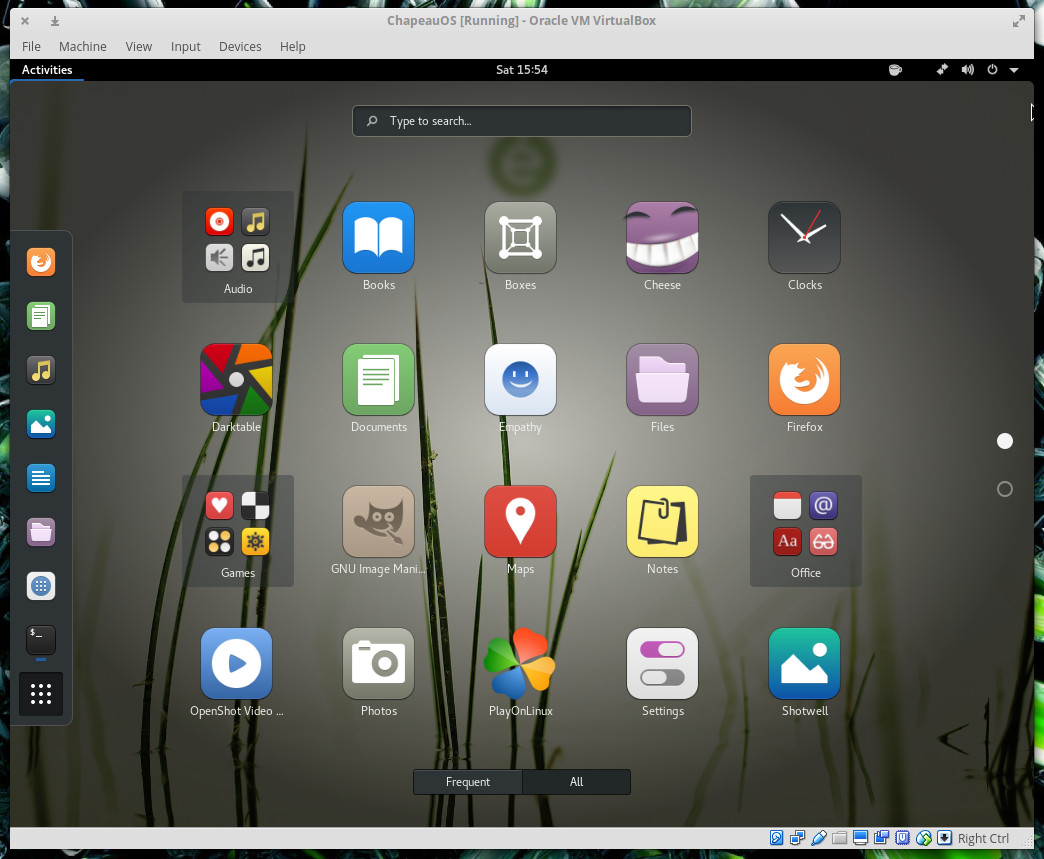Image resolution: width=1044 pixels, height=859 pixels.
Task: Launch the Boxes application
Action: click(520, 238)
